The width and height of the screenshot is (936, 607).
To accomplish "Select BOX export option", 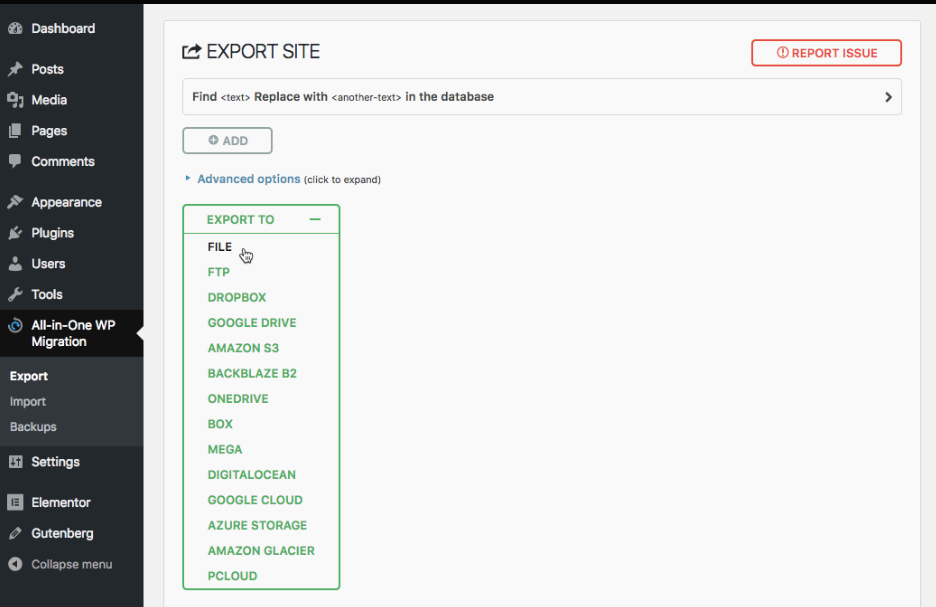I will click(x=220, y=424).
